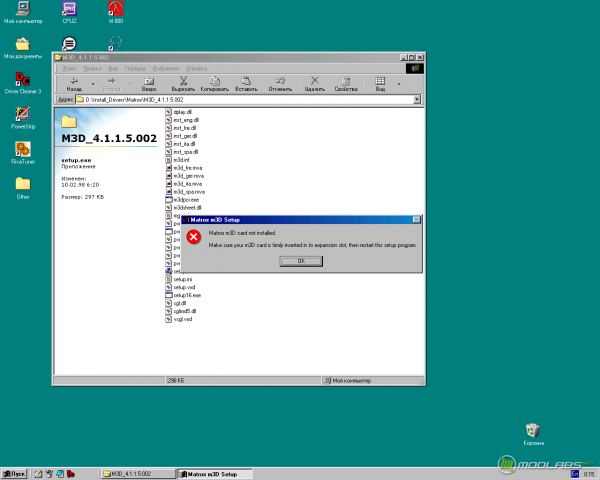The image size is (600, 480).
Task: Open the Файл menu
Action: coord(70,69)
